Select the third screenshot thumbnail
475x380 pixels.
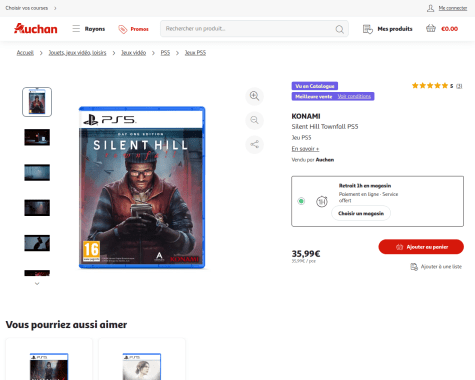point(37,173)
